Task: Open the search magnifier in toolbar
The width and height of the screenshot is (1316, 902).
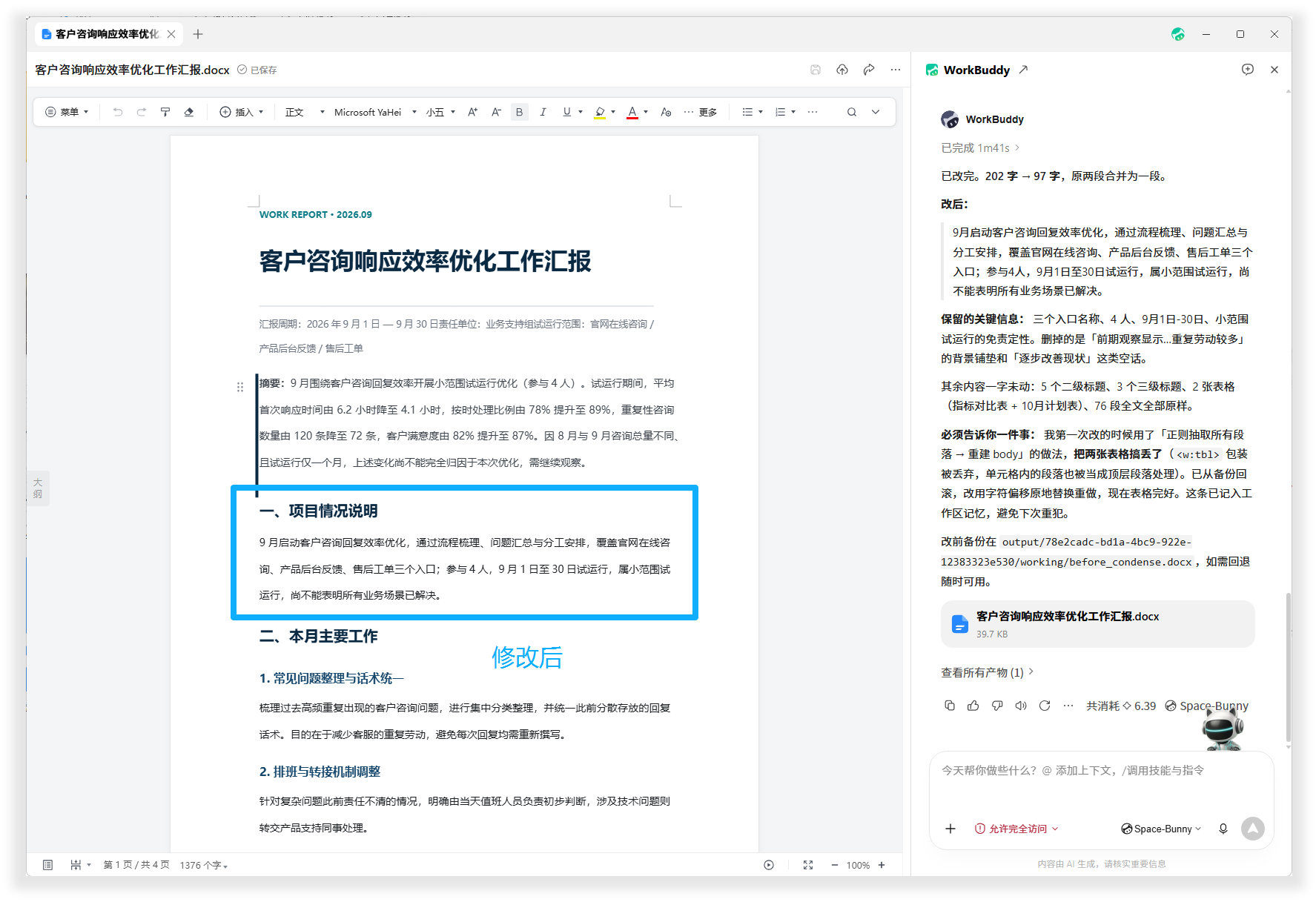Action: click(852, 112)
